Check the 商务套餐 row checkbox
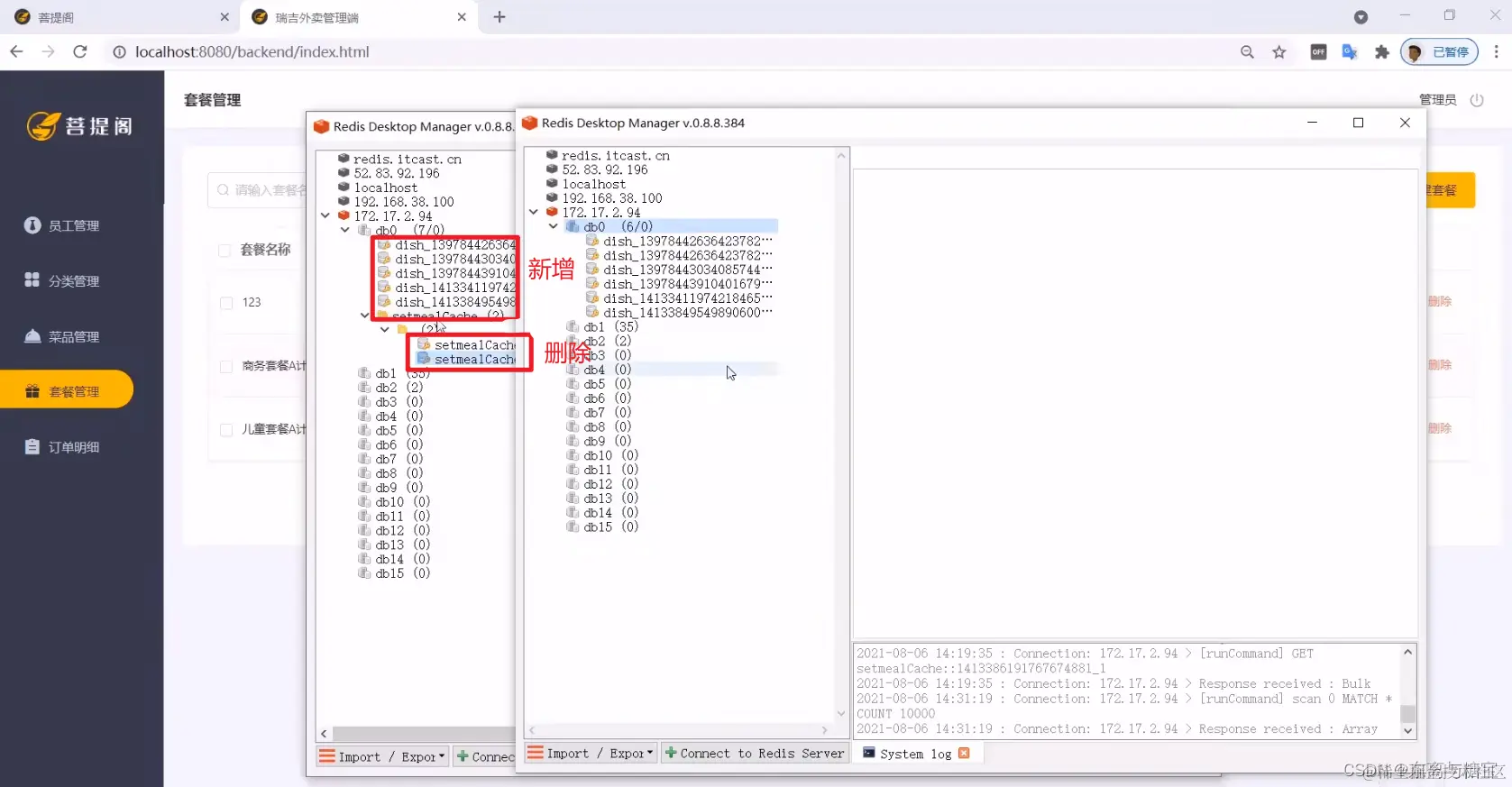The image size is (1512, 787). point(226,367)
